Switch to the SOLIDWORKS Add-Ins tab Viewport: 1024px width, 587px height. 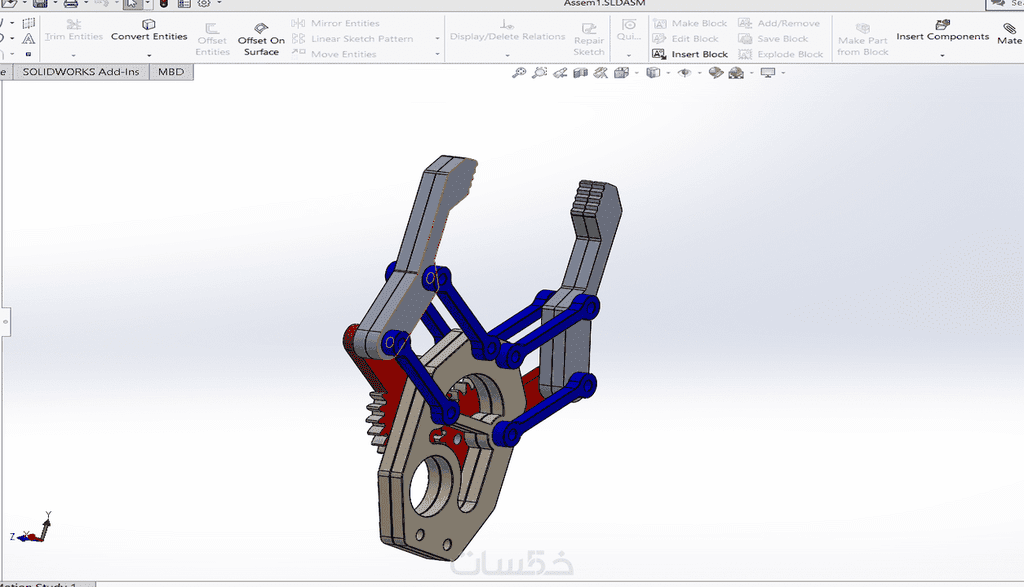[81, 72]
